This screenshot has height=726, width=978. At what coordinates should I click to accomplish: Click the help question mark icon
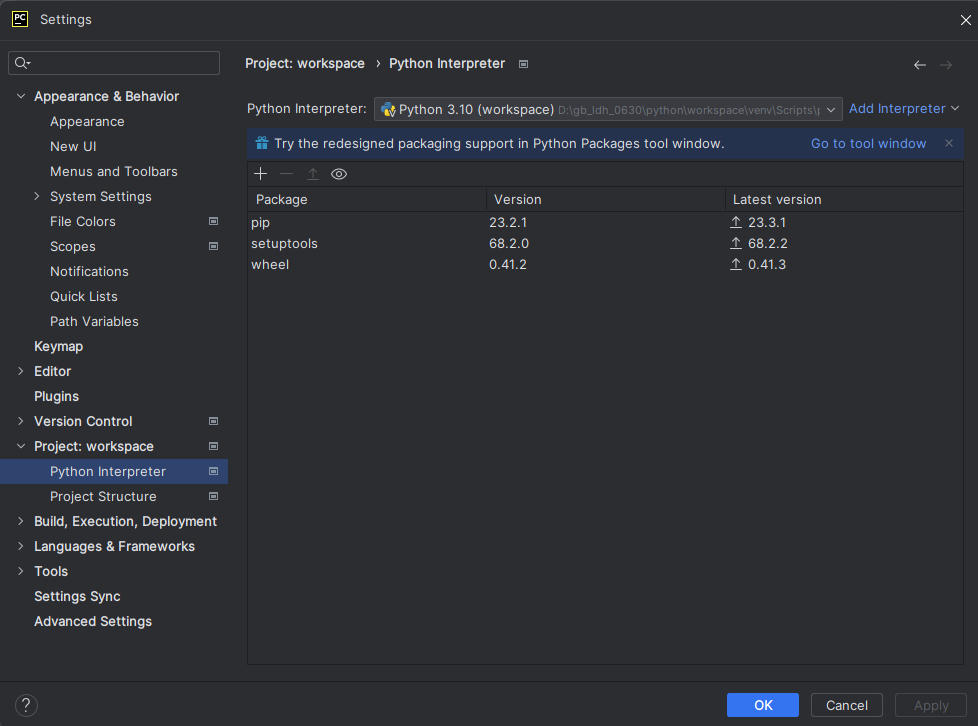tap(26, 705)
